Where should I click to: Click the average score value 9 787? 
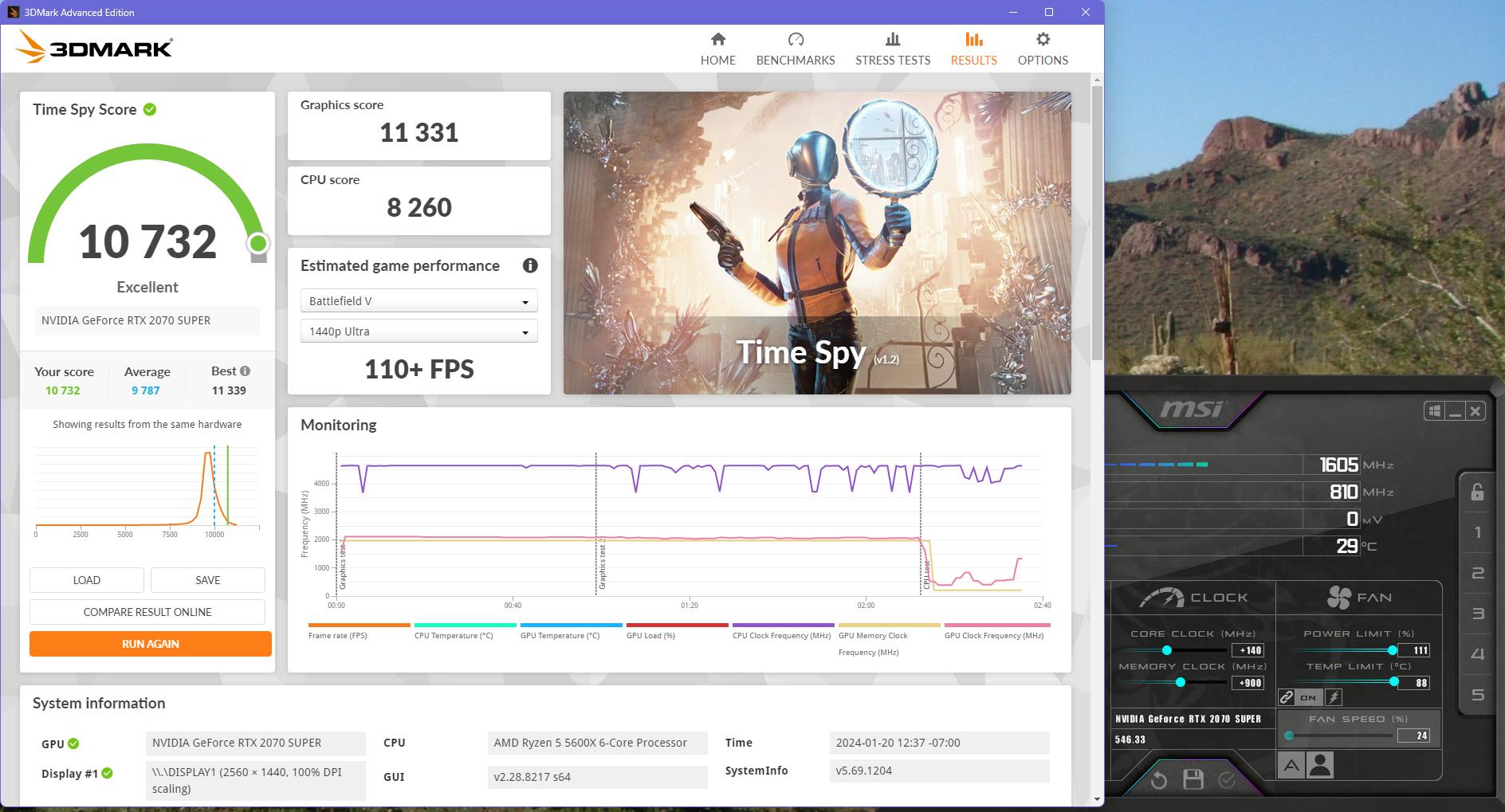coord(146,390)
